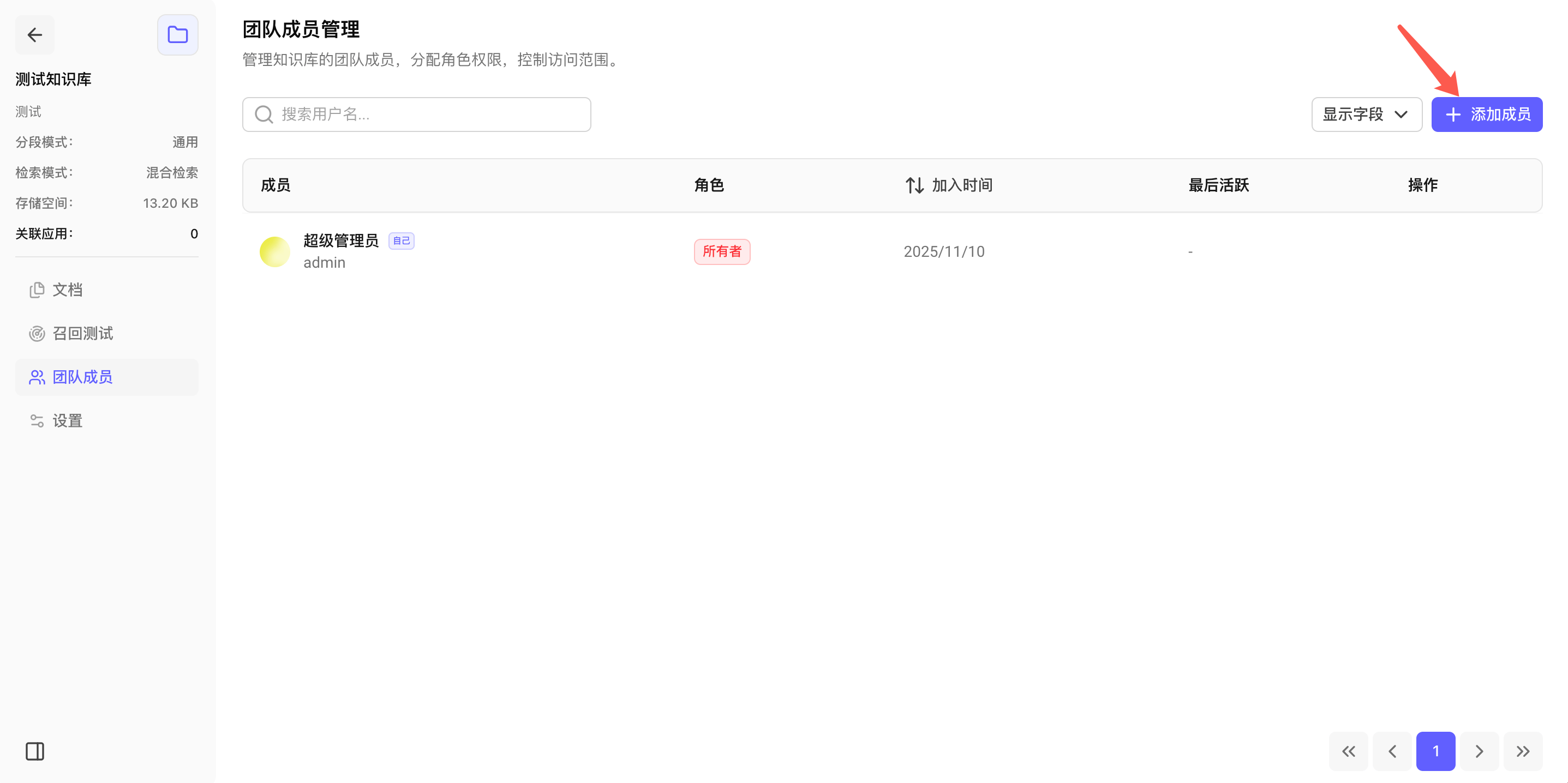Image resolution: width=1568 pixels, height=783 pixels.
Task: Go to previous page chevron
Action: pyautogui.click(x=1392, y=751)
